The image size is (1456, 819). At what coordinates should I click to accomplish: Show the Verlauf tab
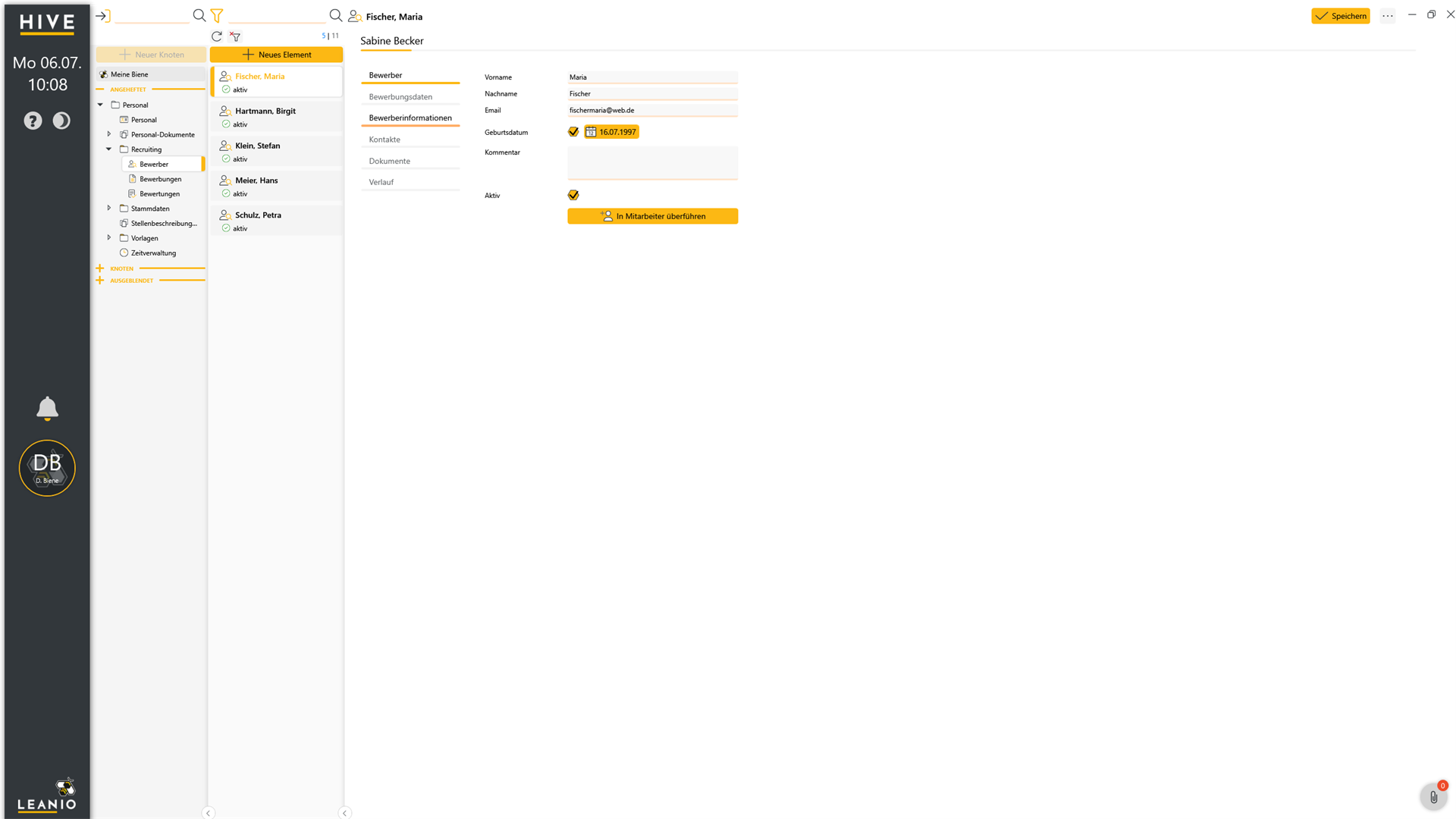click(410, 182)
